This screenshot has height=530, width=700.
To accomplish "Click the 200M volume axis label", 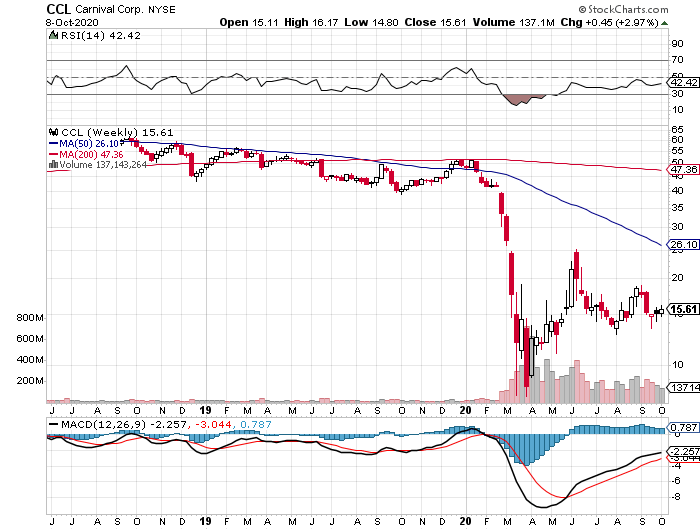I will [x=30, y=381].
